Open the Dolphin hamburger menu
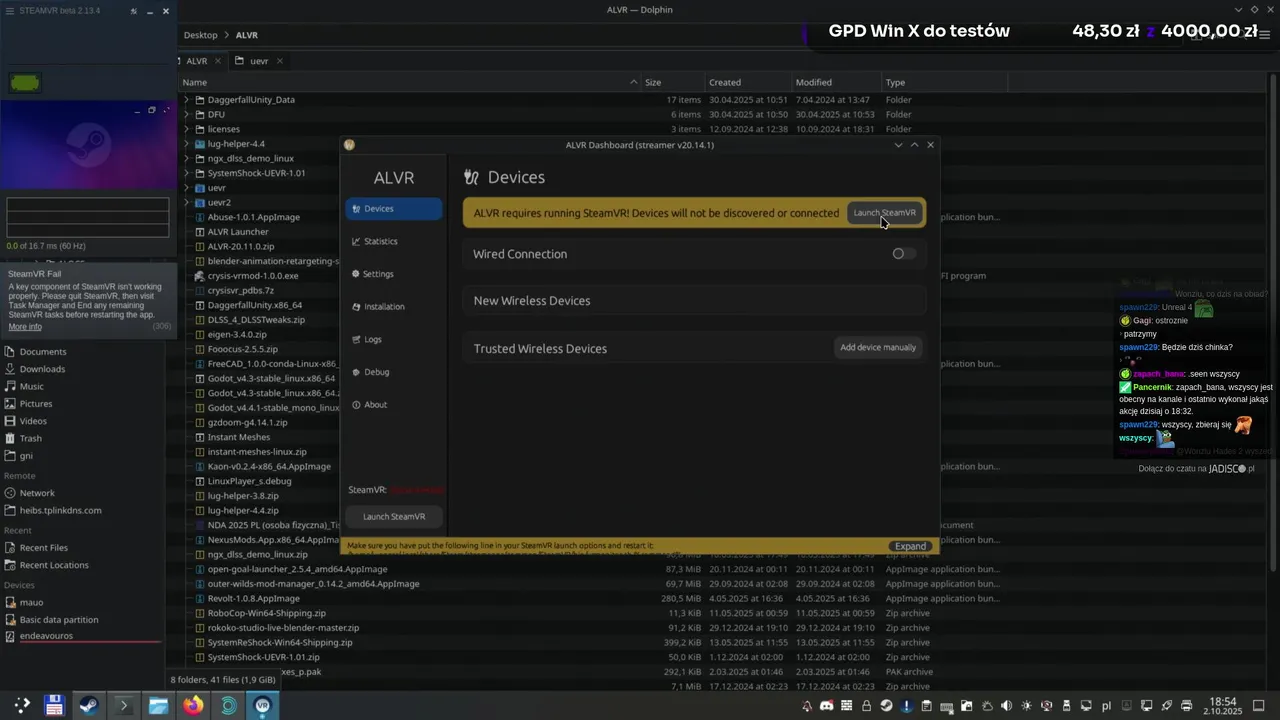 (x=1265, y=34)
